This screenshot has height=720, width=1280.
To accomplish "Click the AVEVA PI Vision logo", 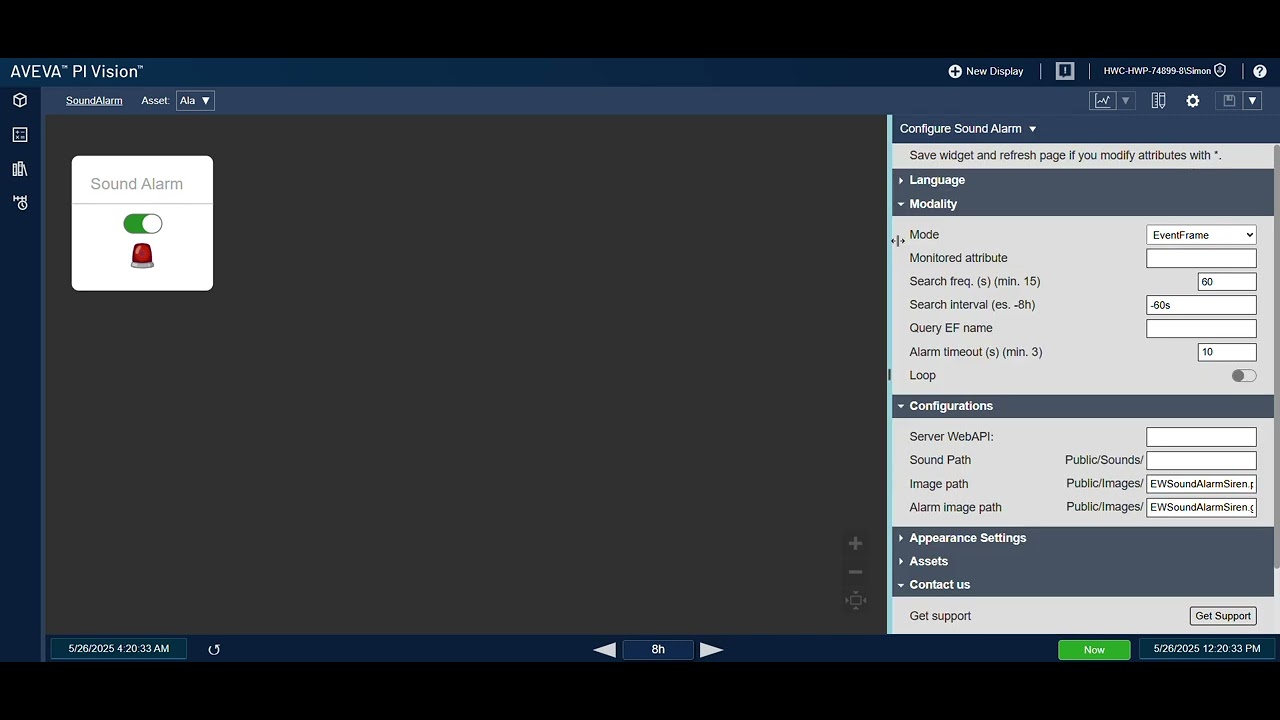I will click(77, 72).
